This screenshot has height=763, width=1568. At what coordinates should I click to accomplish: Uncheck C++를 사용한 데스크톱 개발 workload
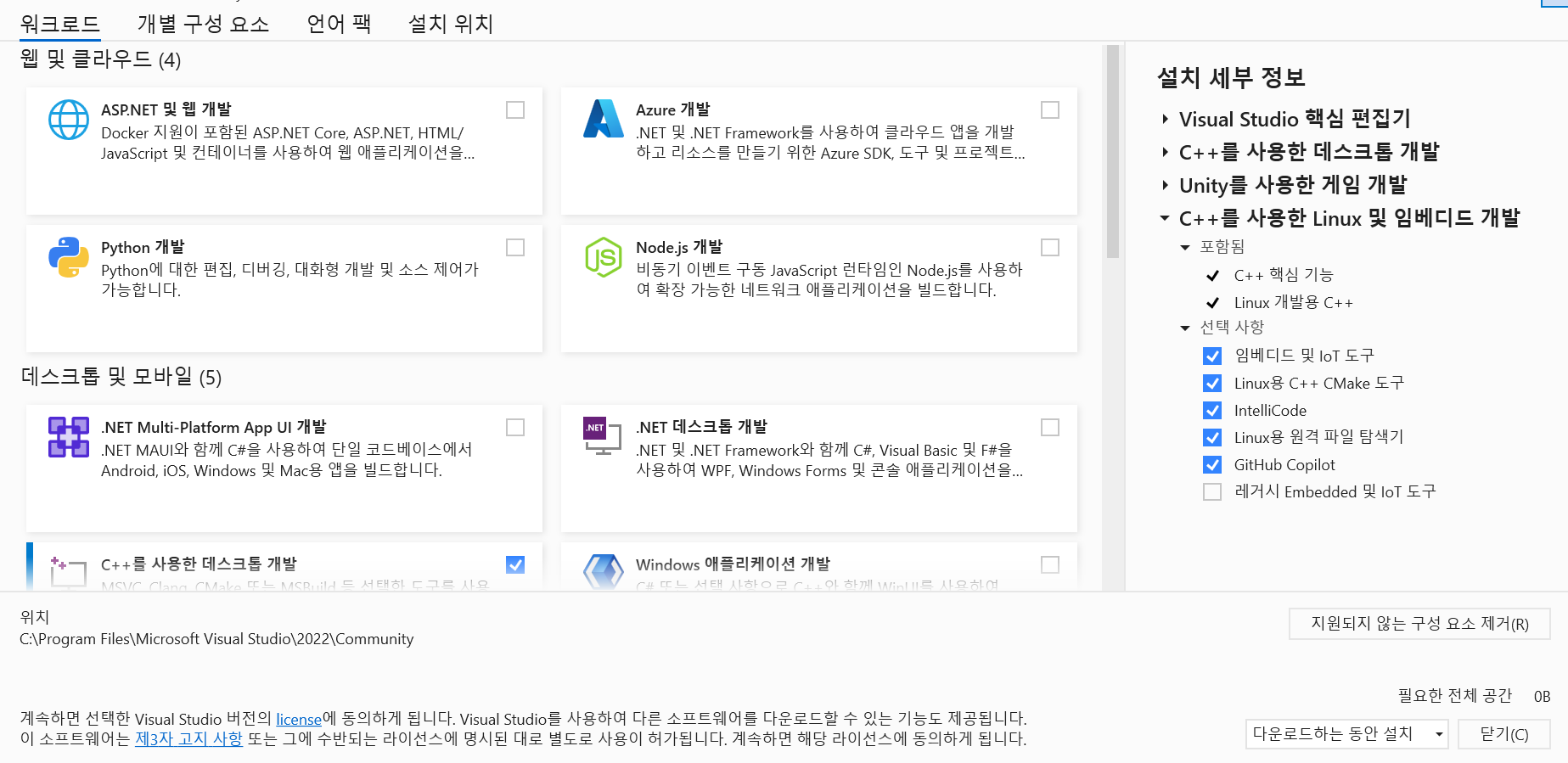(515, 565)
